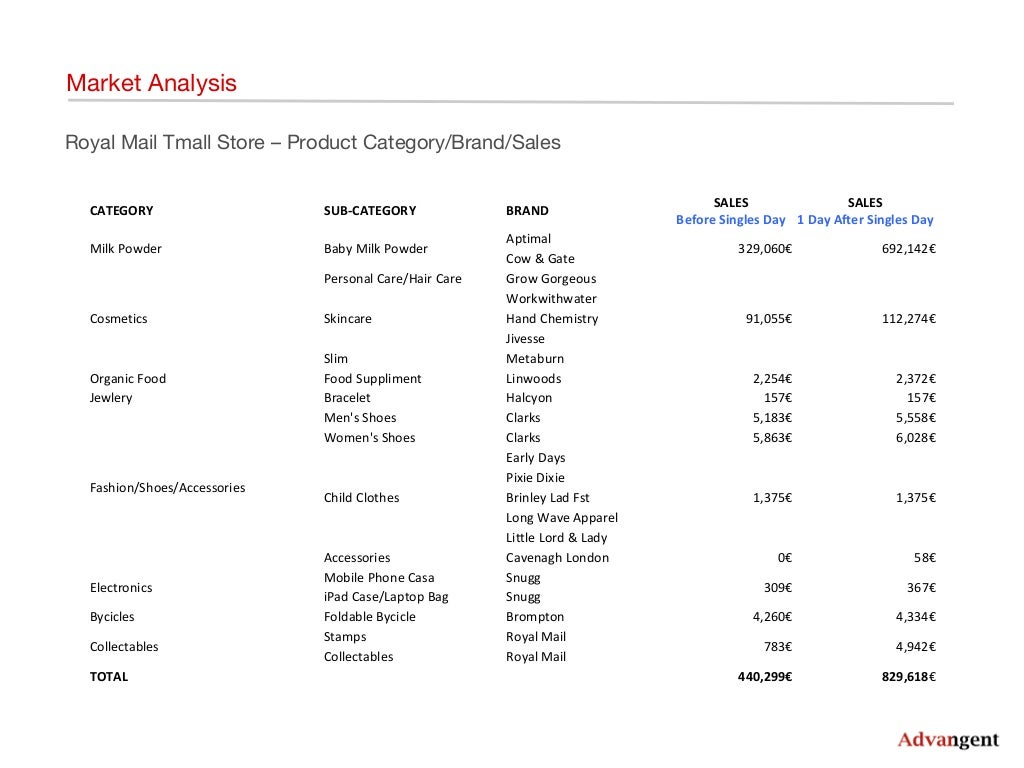
Task: Select the Fashion/Shoes/Accessories category
Action: (x=168, y=488)
